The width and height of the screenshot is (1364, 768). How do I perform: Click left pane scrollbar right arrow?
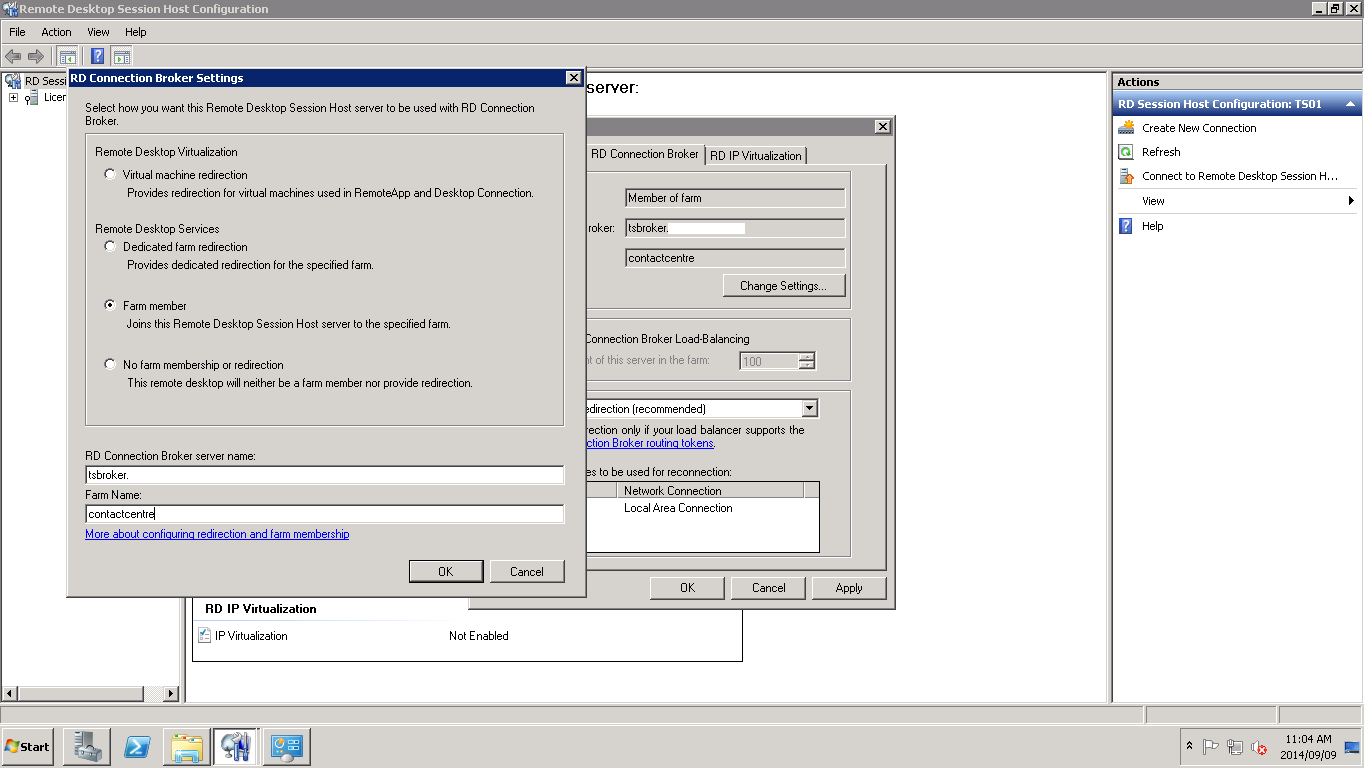pyautogui.click(x=170, y=693)
